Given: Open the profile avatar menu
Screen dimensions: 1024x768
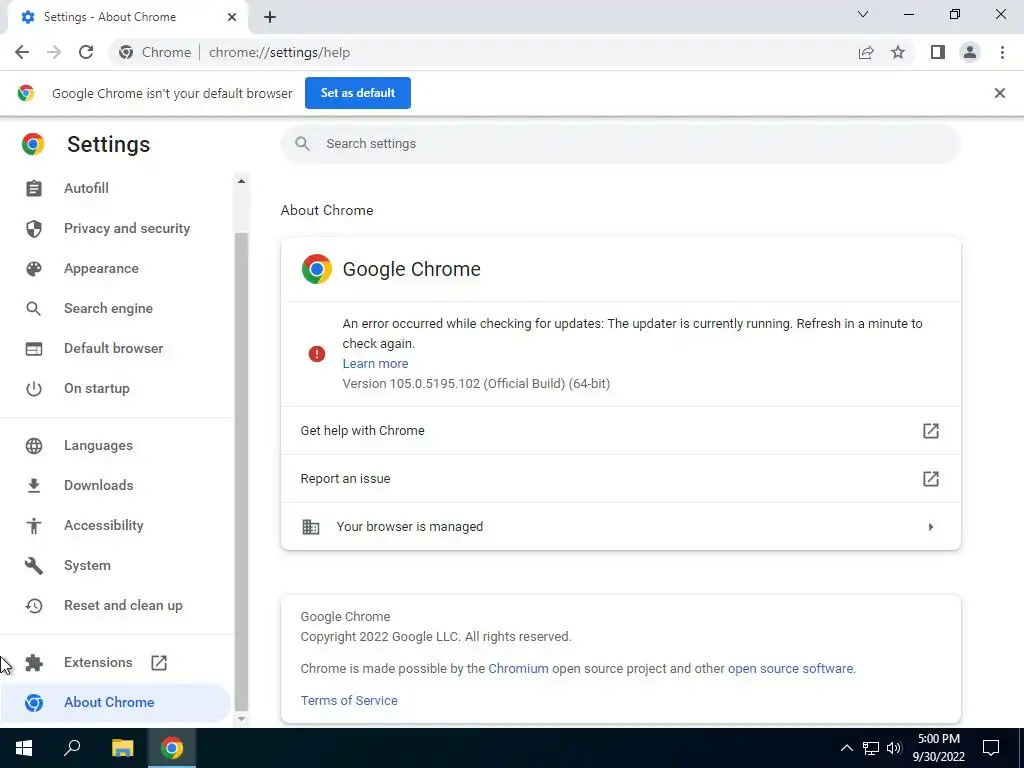Looking at the screenshot, I should pyautogui.click(x=970, y=52).
